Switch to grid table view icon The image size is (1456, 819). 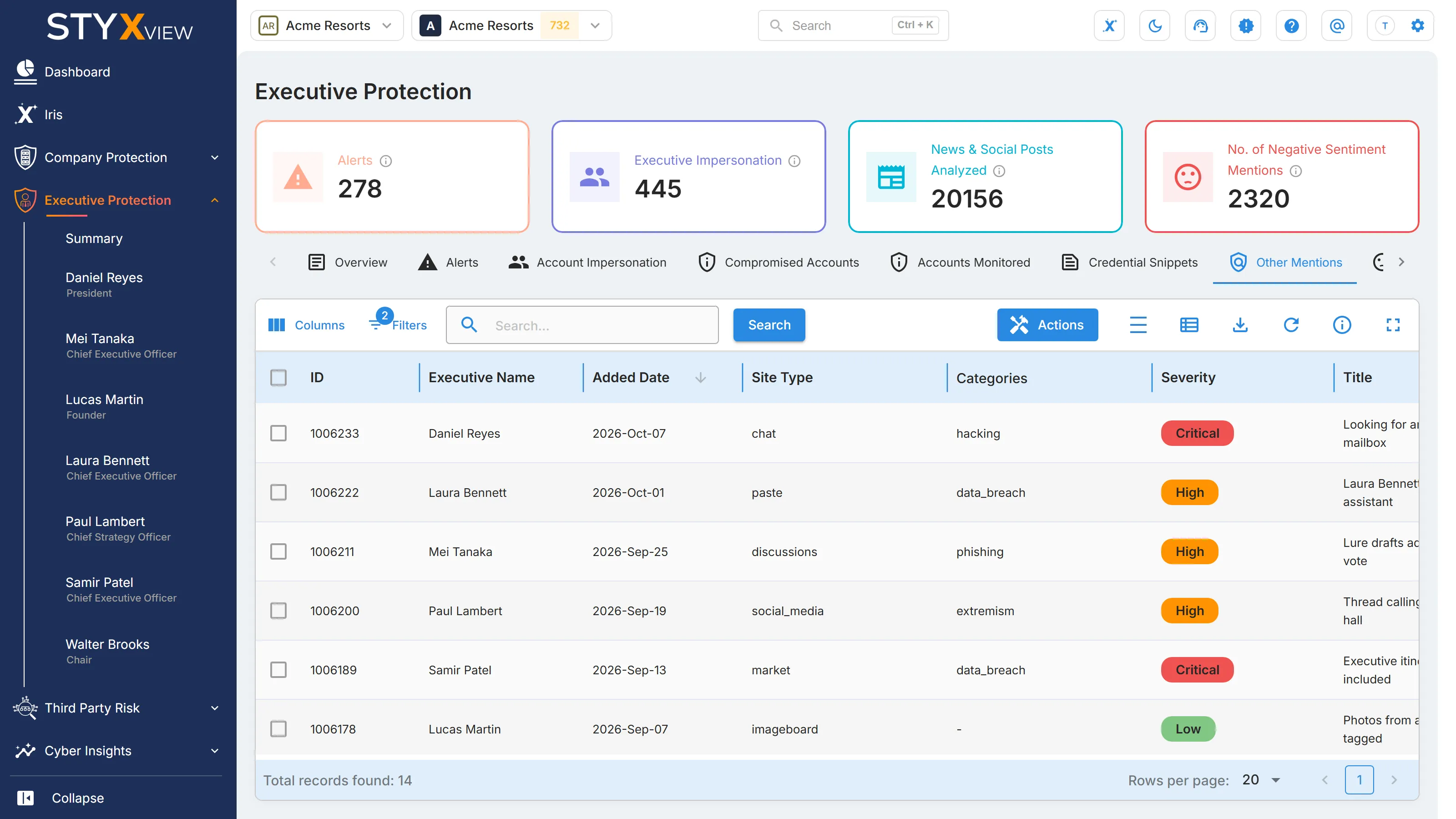pyautogui.click(x=1188, y=325)
